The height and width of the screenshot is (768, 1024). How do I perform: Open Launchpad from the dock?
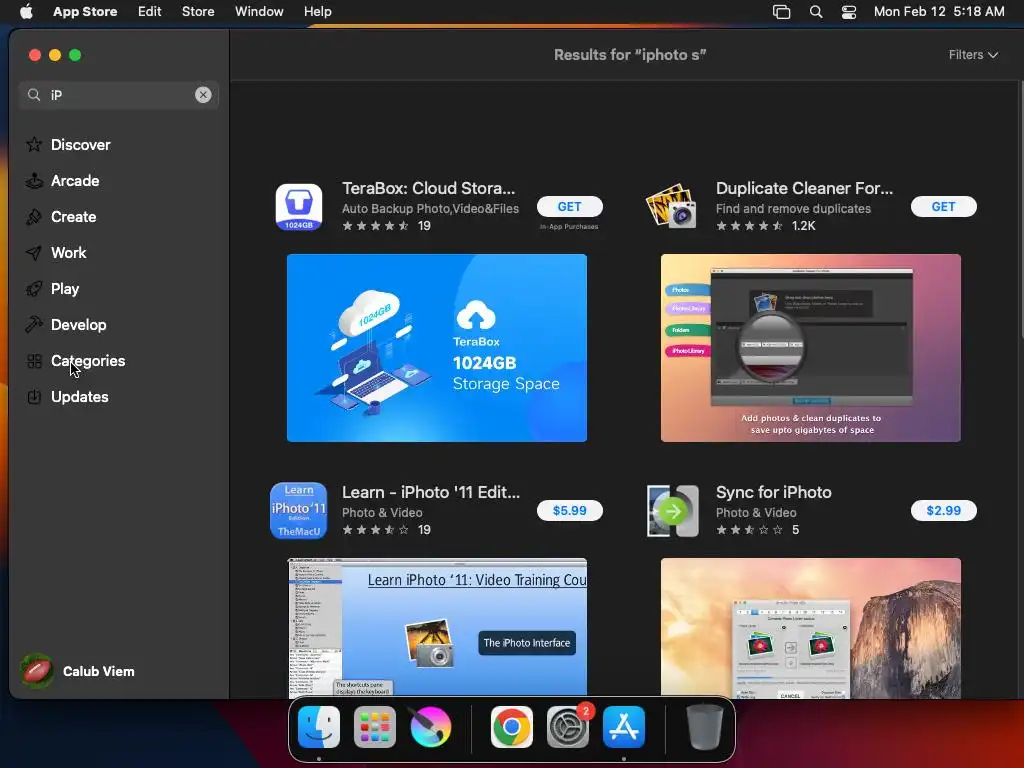[375, 727]
